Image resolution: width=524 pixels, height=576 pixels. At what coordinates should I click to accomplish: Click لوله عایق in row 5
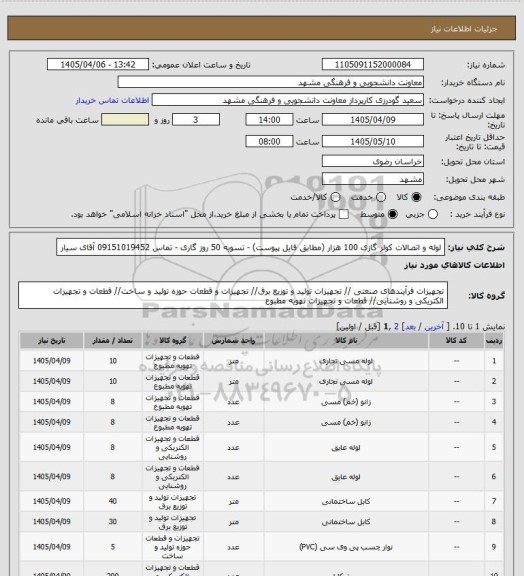[346, 447]
